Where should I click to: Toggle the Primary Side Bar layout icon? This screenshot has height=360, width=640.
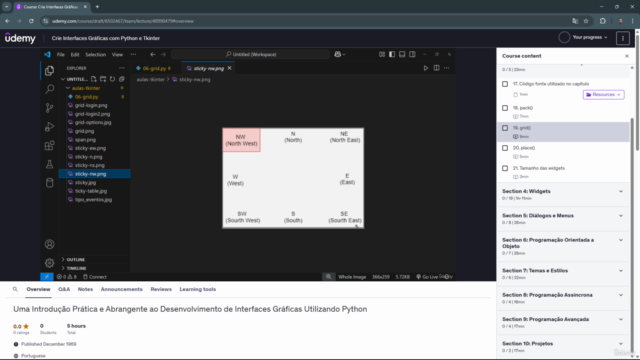(392, 54)
